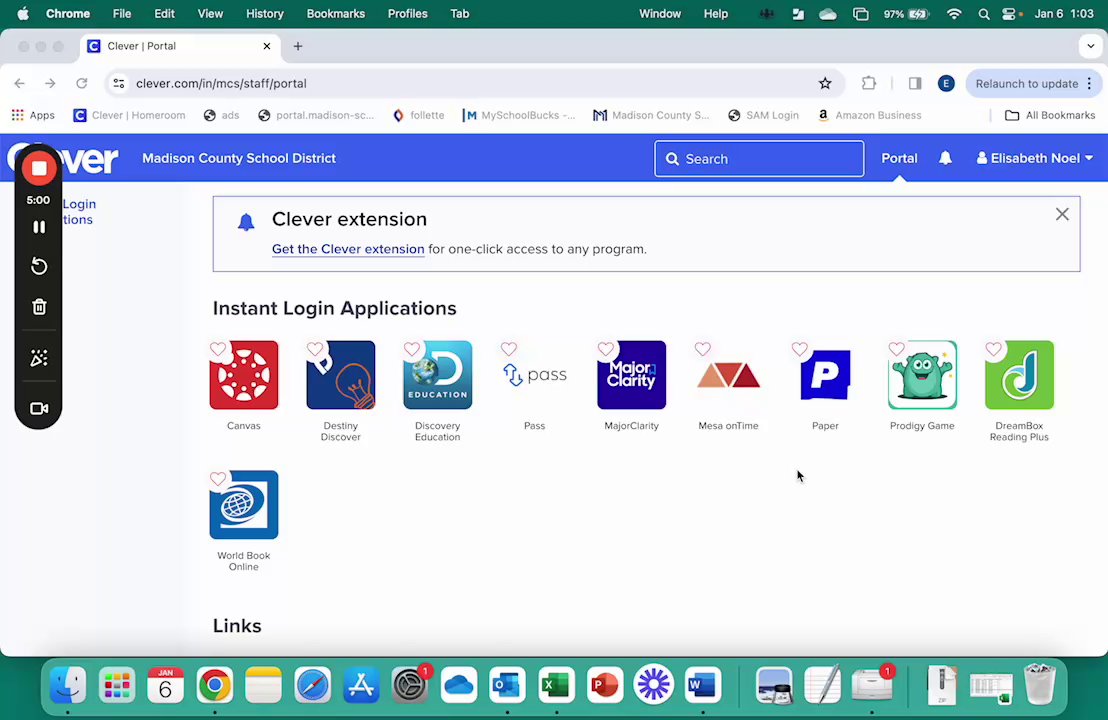This screenshot has height=720, width=1108.
Task: Open recorder drawing effects tool
Action: point(39,358)
